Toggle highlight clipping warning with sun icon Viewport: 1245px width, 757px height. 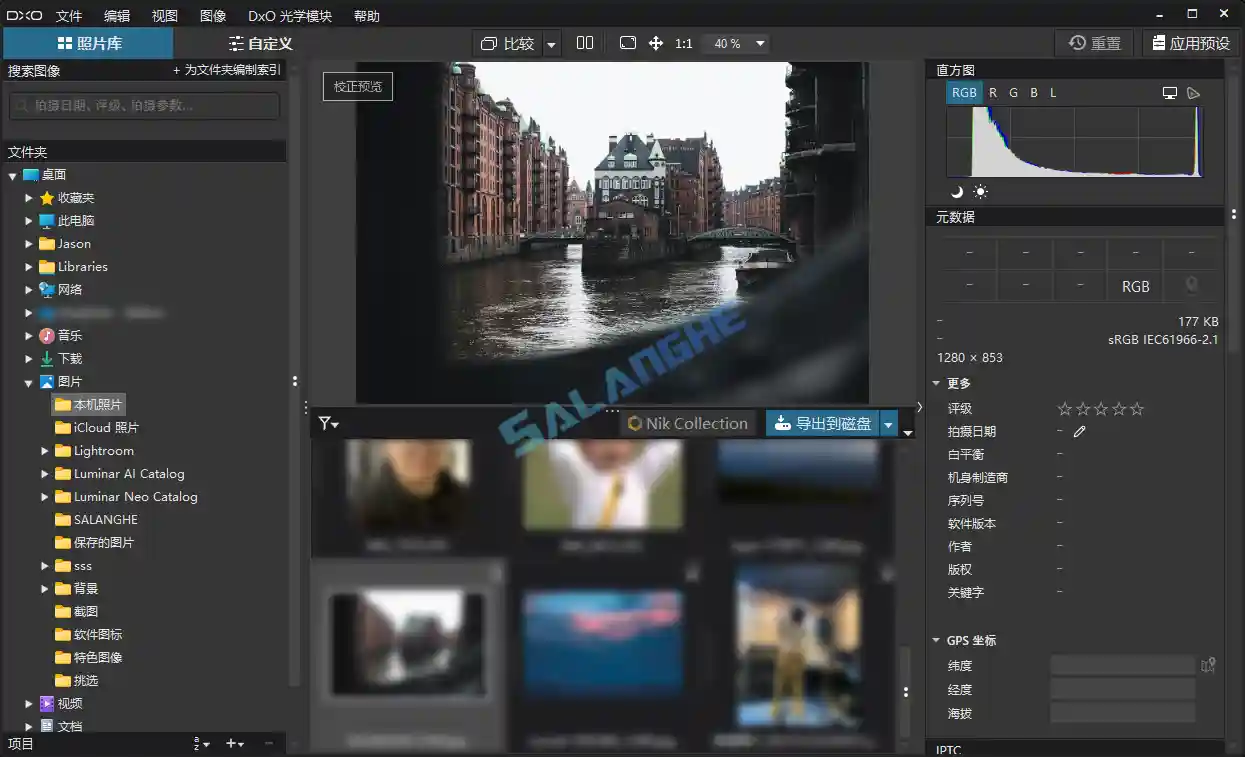tap(981, 191)
